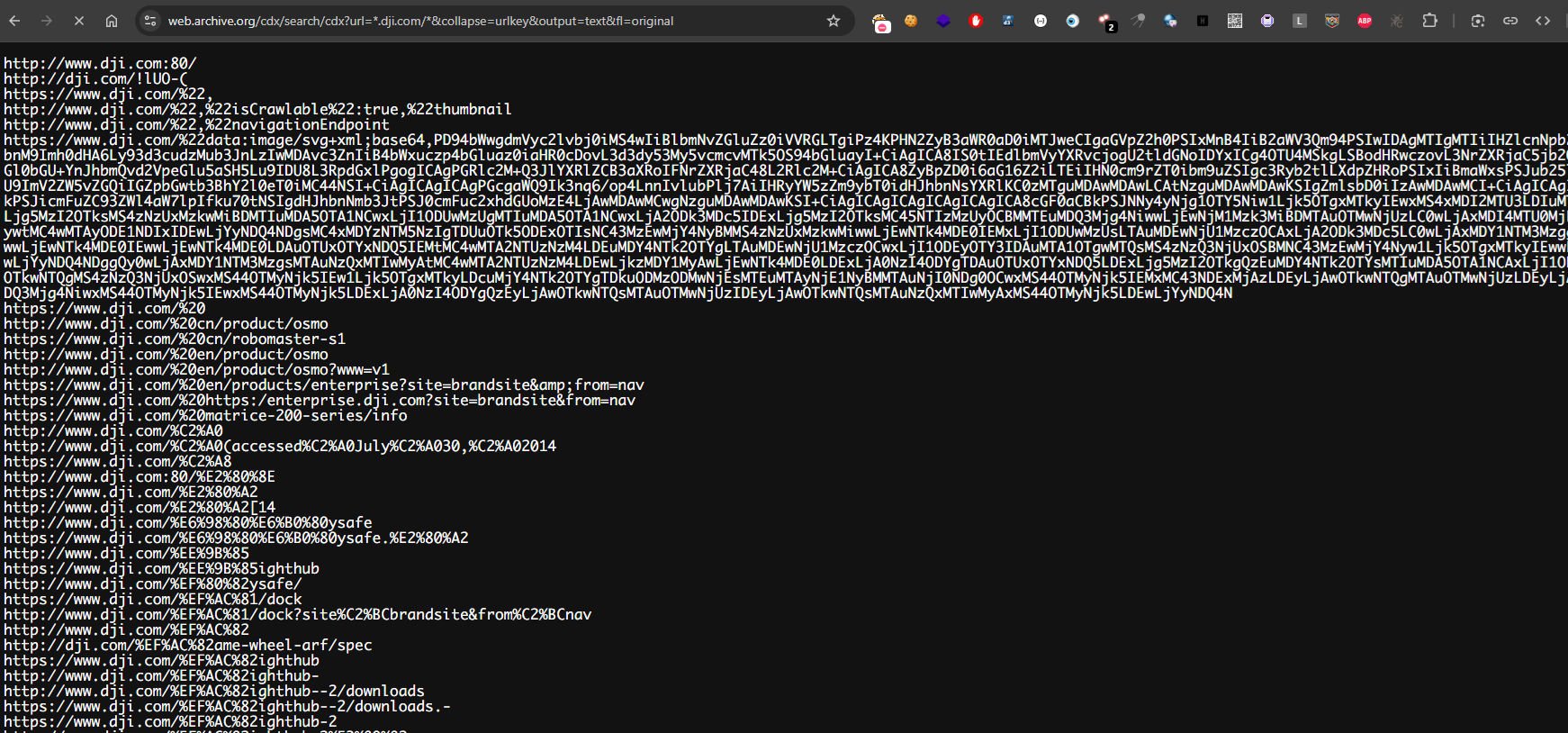Open the grey L extension icon
The height and width of the screenshot is (733, 1568).
1300,21
